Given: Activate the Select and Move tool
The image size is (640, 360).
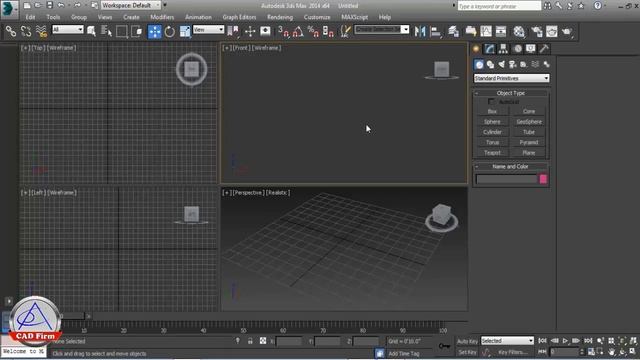Looking at the screenshot, I should pyautogui.click(x=155, y=31).
